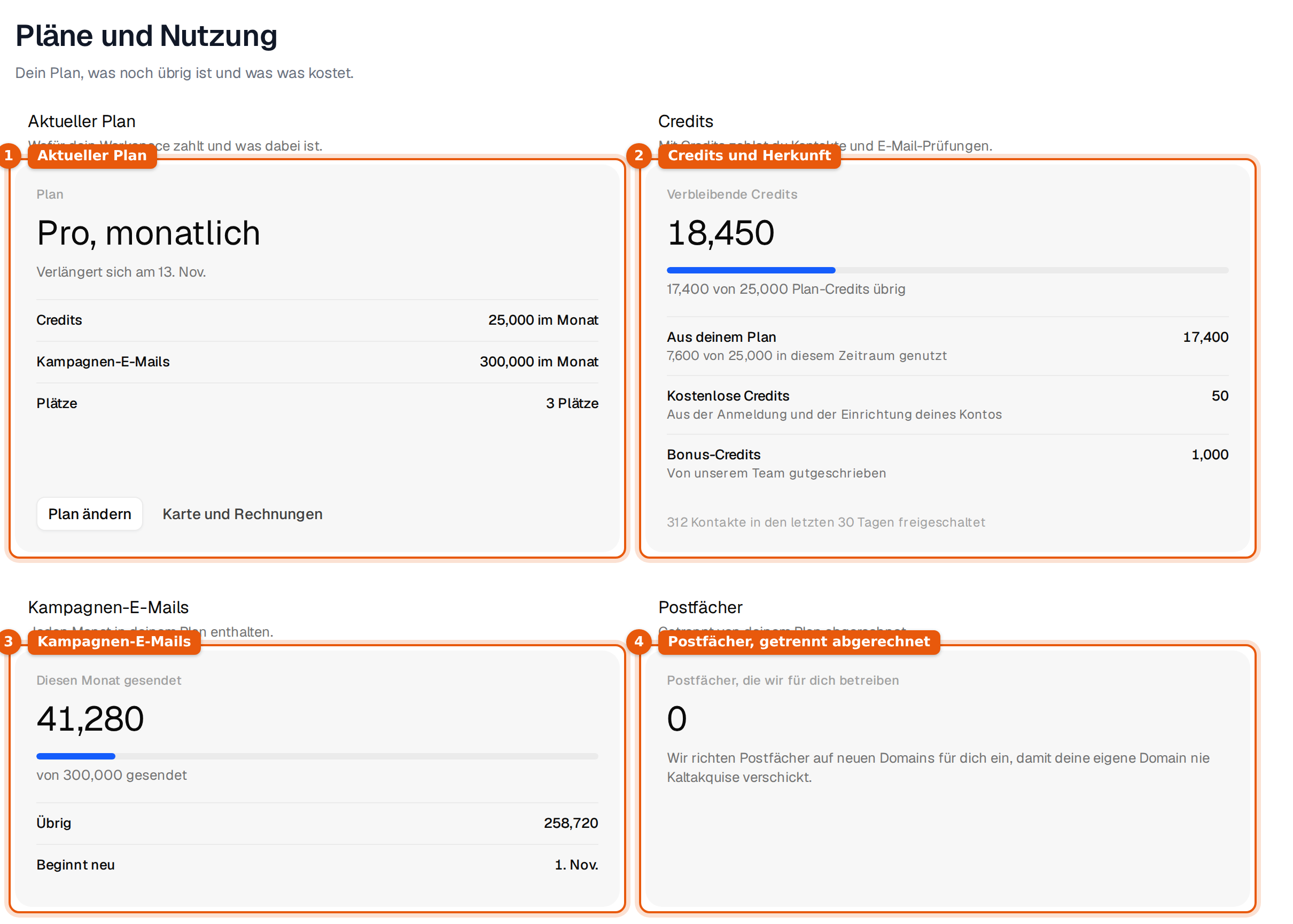The width and height of the screenshot is (1293, 924).
Task: Click the "Bonus-Credits" row label
Action: (x=714, y=455)
